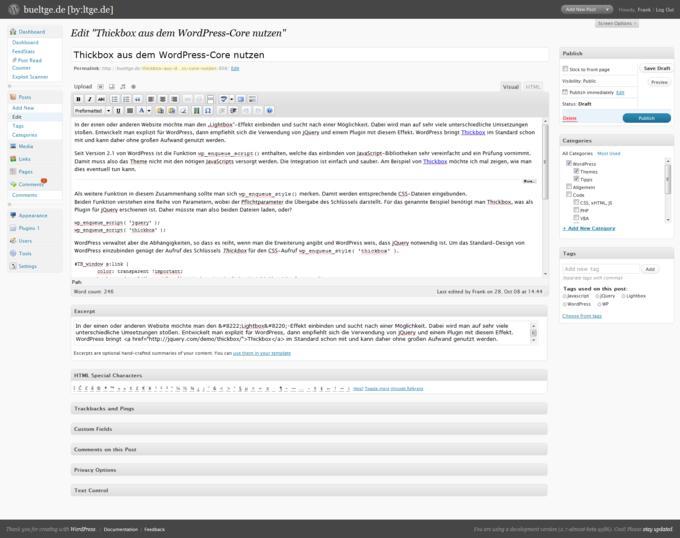The width and height of the screenshot is (680, 538).
Task: Toggle the spellchecker icon
Action: [x=223, y=99]
